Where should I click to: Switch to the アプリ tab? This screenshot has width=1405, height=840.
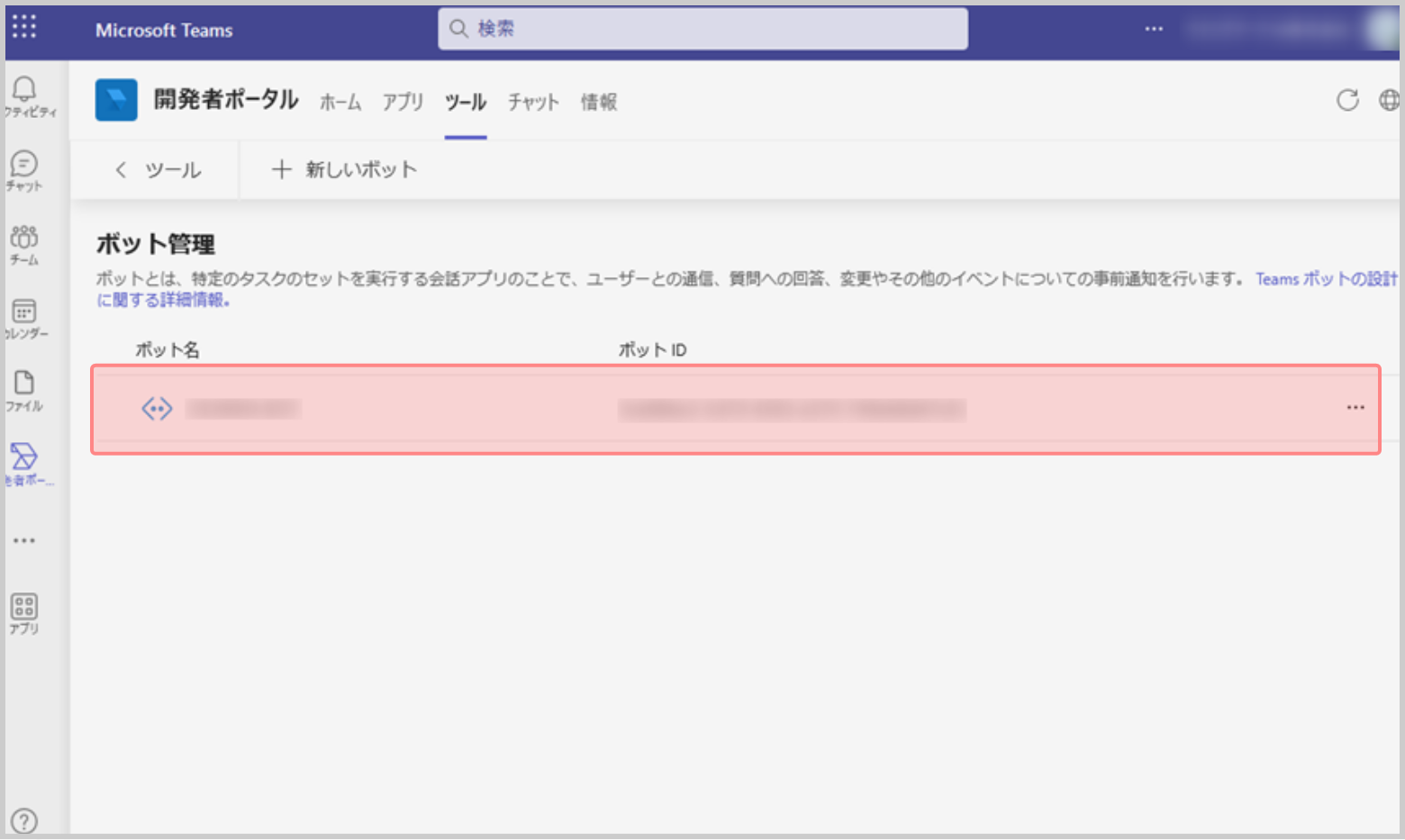(x=403, y=102)
